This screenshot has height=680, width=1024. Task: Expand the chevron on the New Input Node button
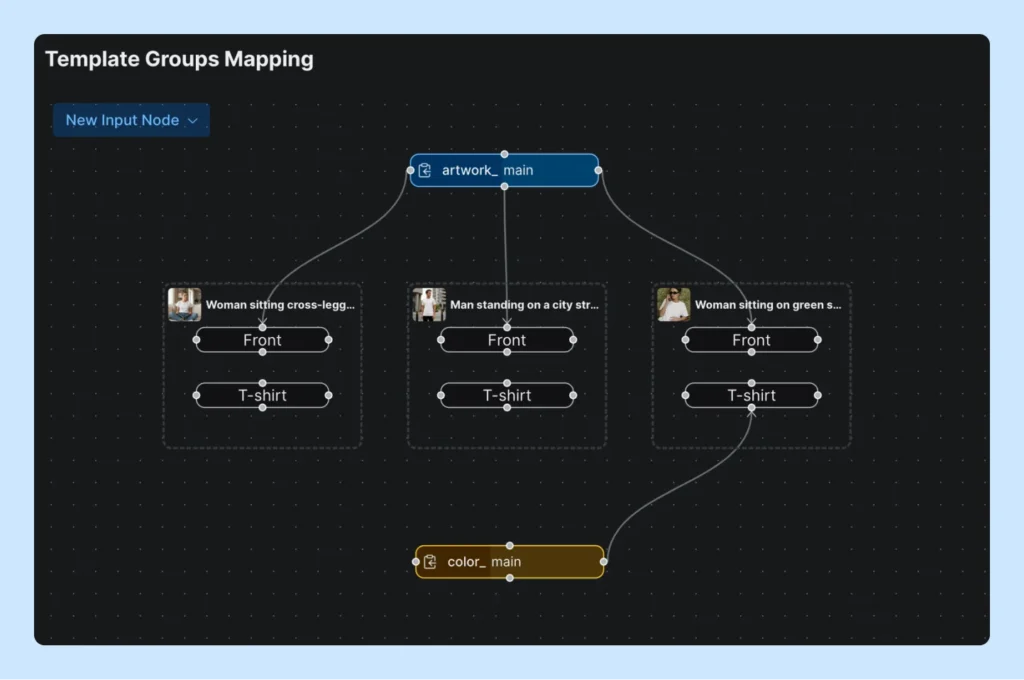(x=192, y=119)
